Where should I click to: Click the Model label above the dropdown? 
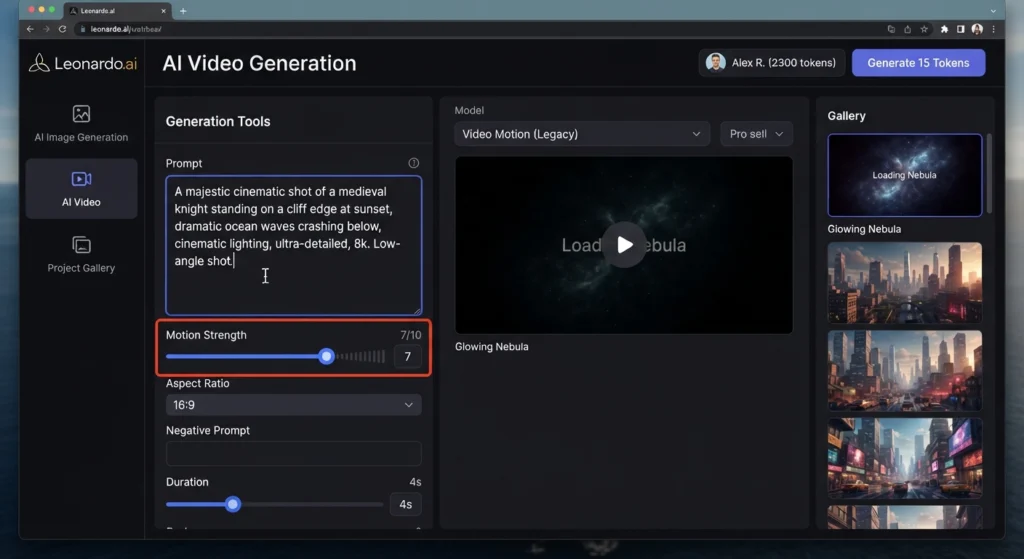point(469,110)
